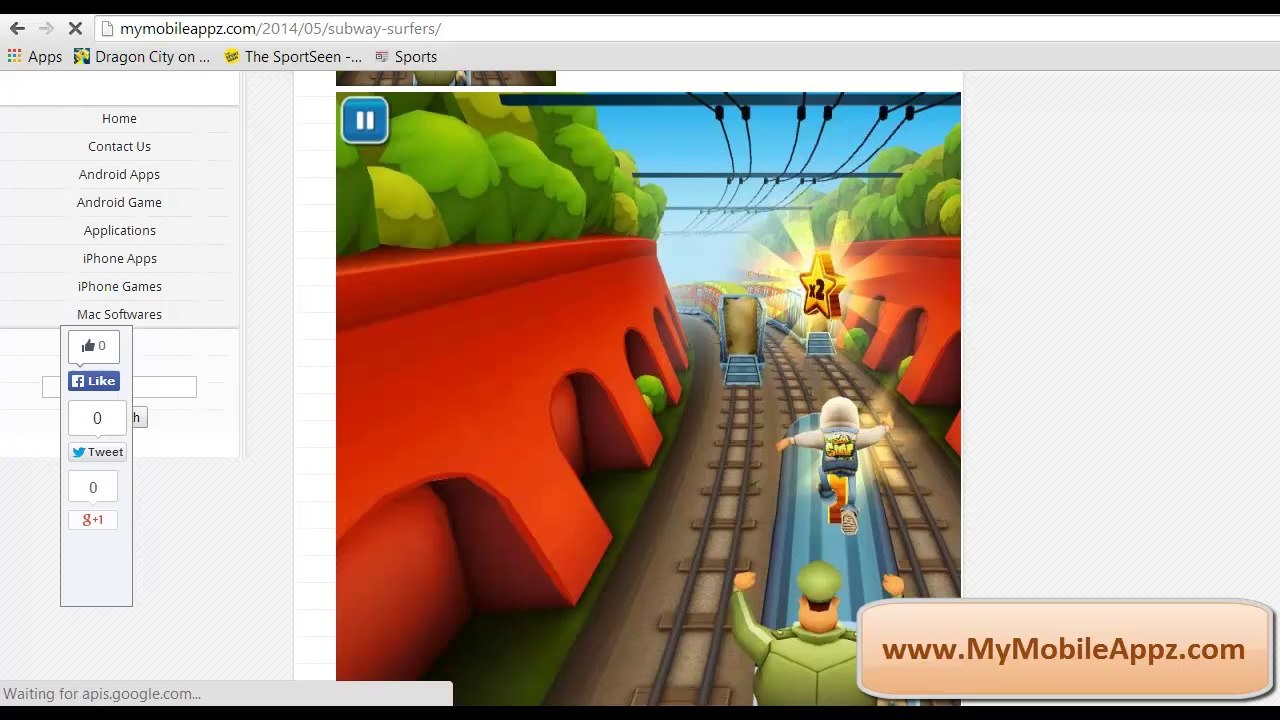
Task: Click the Subway Surfers game screenshot
Action: pos(648,398)
